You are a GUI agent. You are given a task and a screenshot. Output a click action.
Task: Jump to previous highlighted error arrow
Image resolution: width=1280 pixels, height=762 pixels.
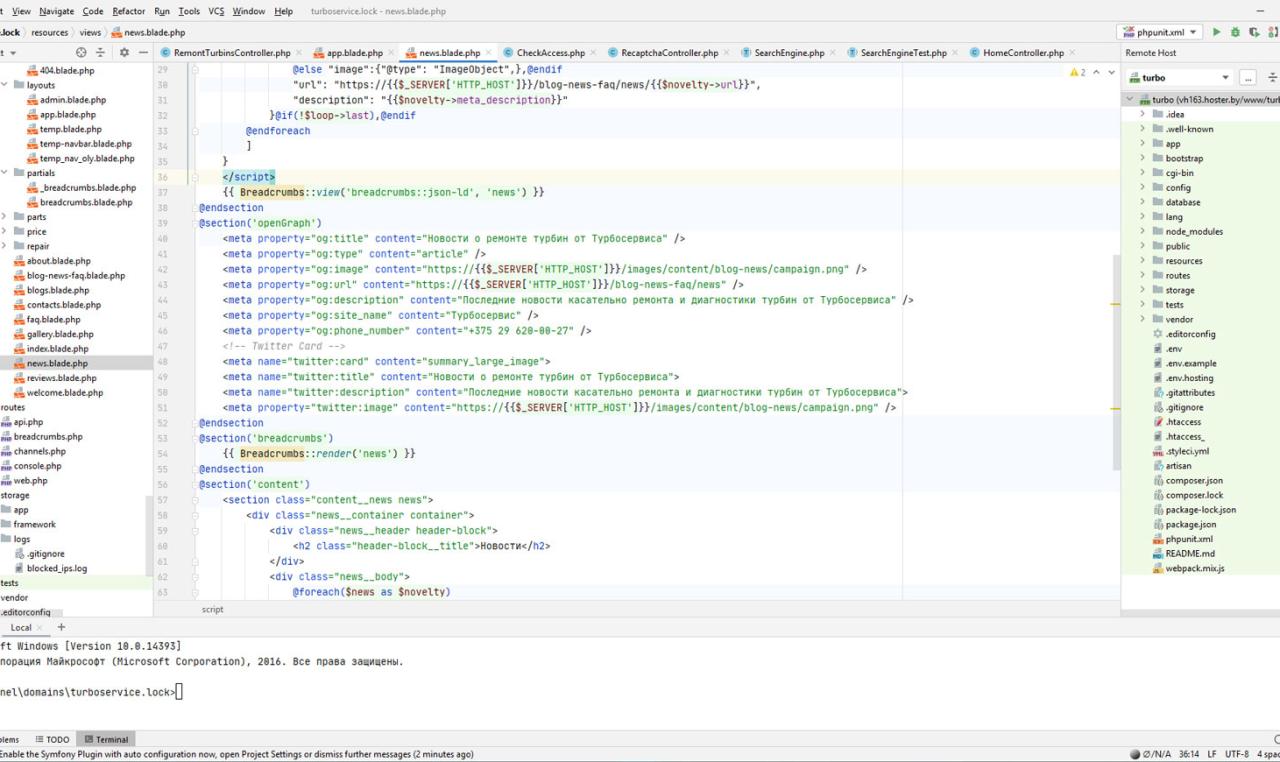click(1096, 72)
